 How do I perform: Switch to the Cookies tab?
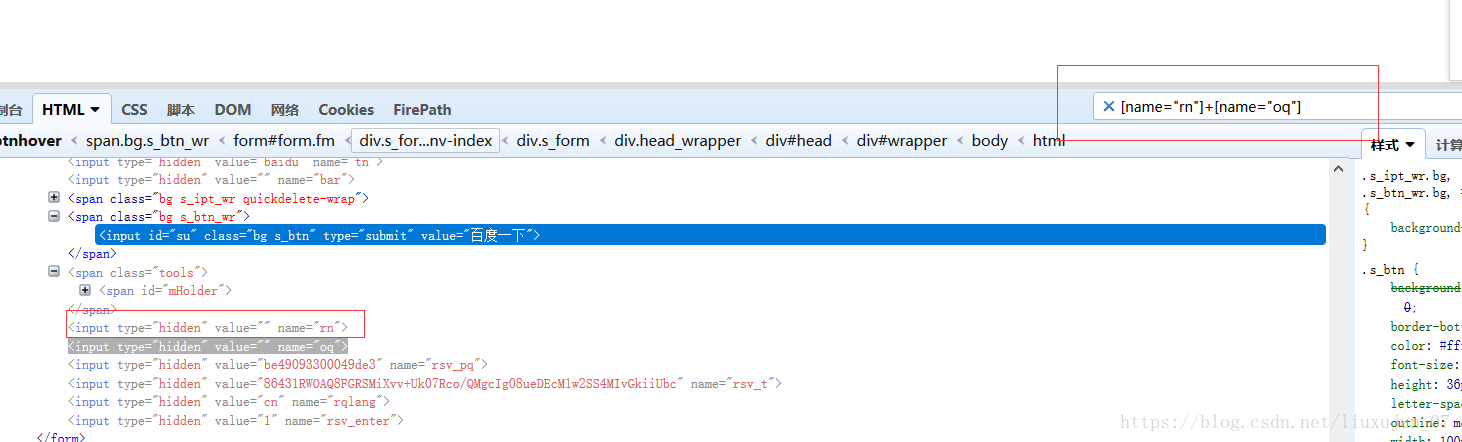346,110
